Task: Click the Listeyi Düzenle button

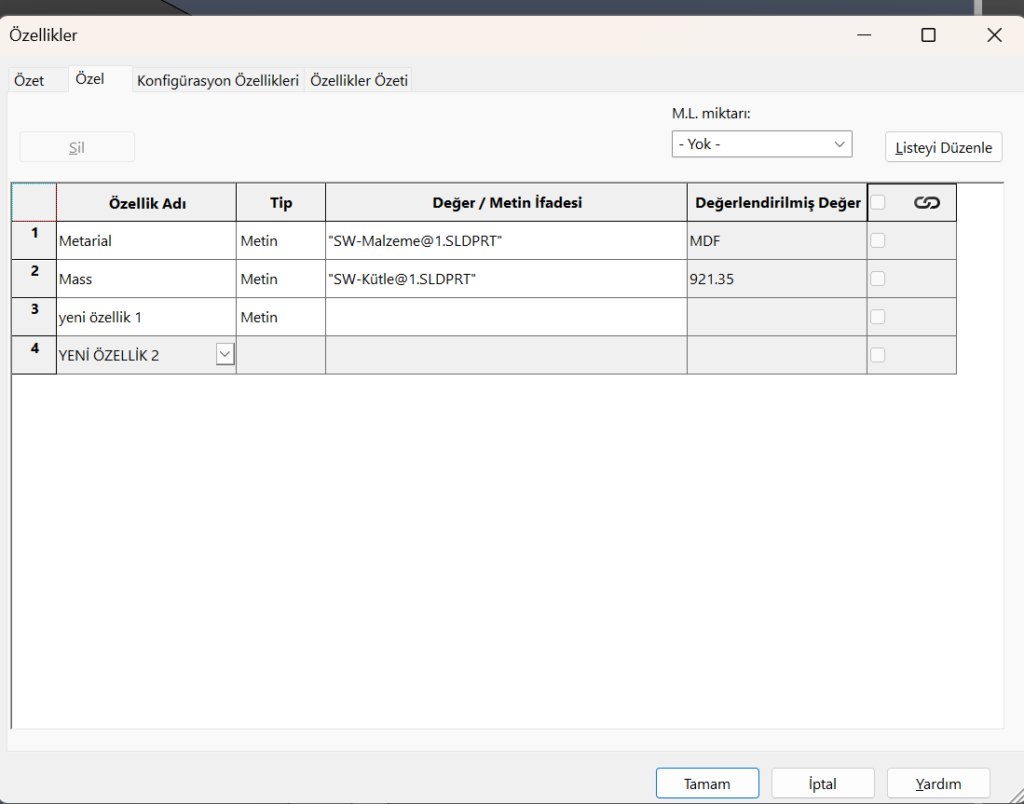Action: (943, 147)
